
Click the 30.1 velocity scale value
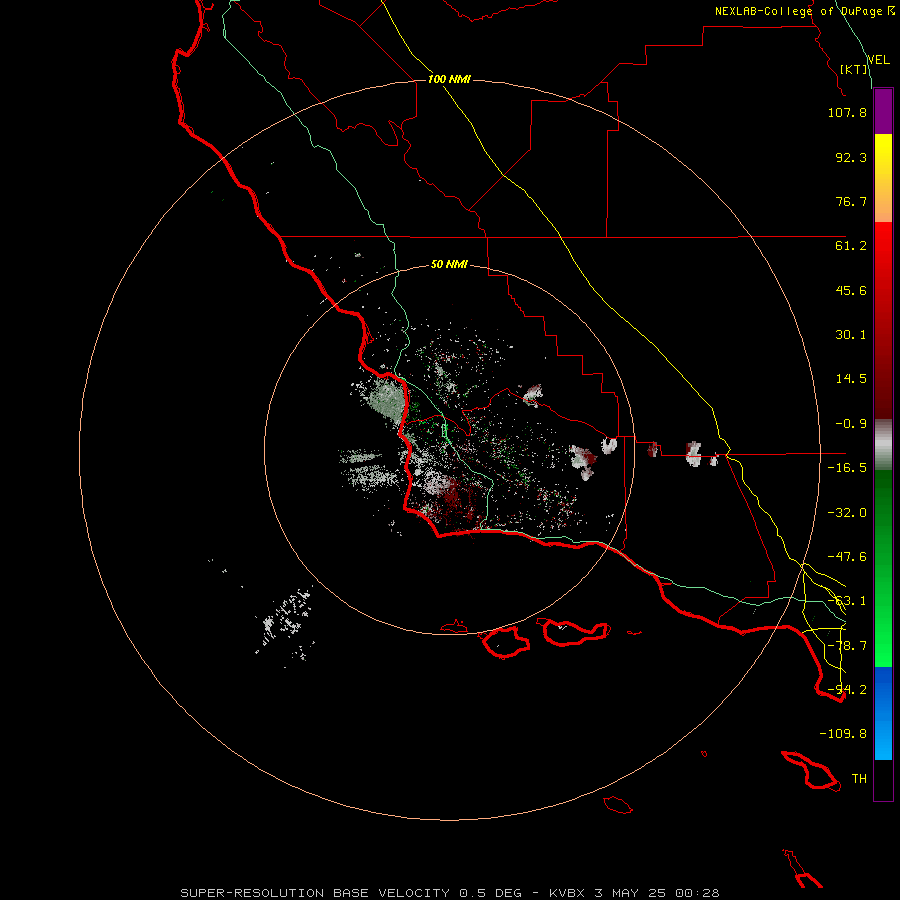851,335
